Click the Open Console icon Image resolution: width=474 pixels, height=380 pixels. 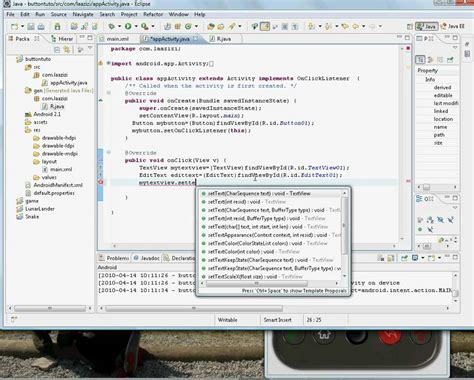click(x=432, y=258)
